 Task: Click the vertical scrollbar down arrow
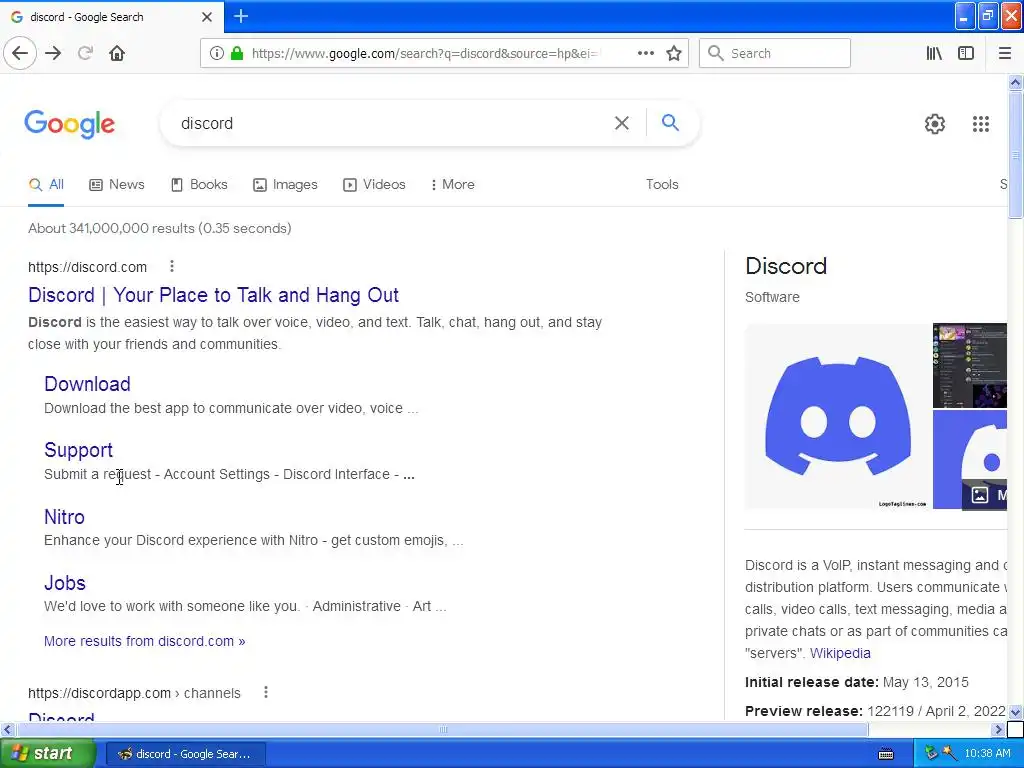[1015, 712]
